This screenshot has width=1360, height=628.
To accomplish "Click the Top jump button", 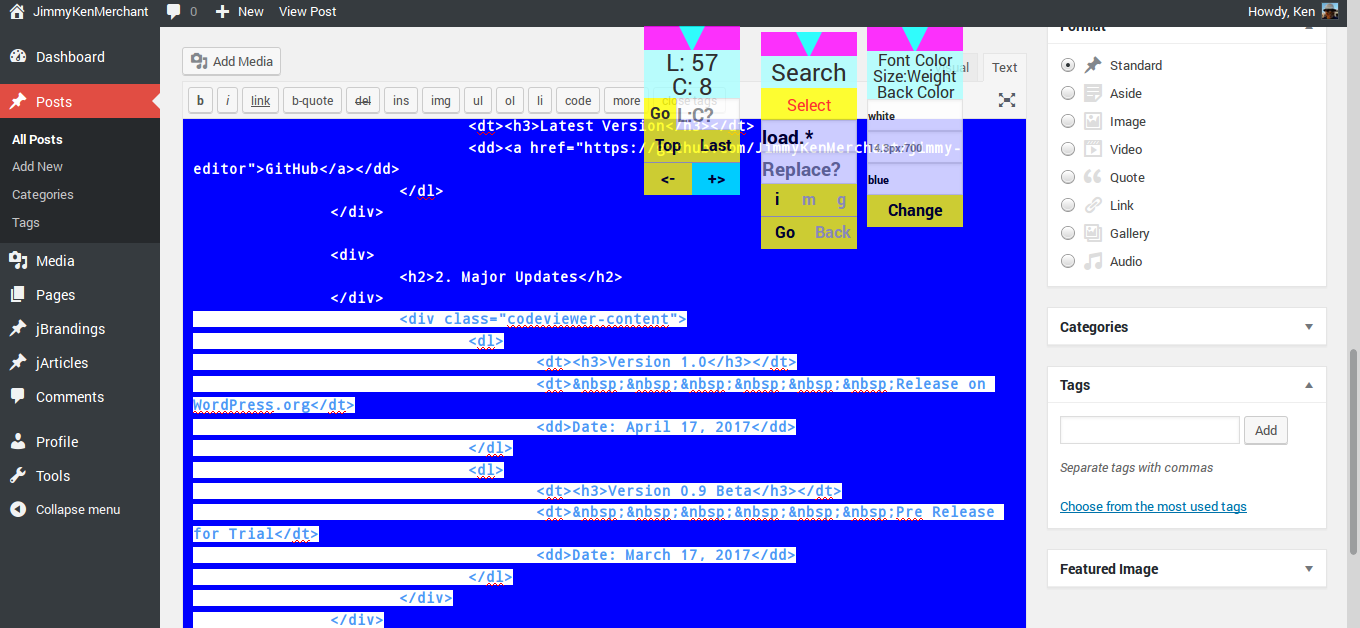I will pos(668,146).
